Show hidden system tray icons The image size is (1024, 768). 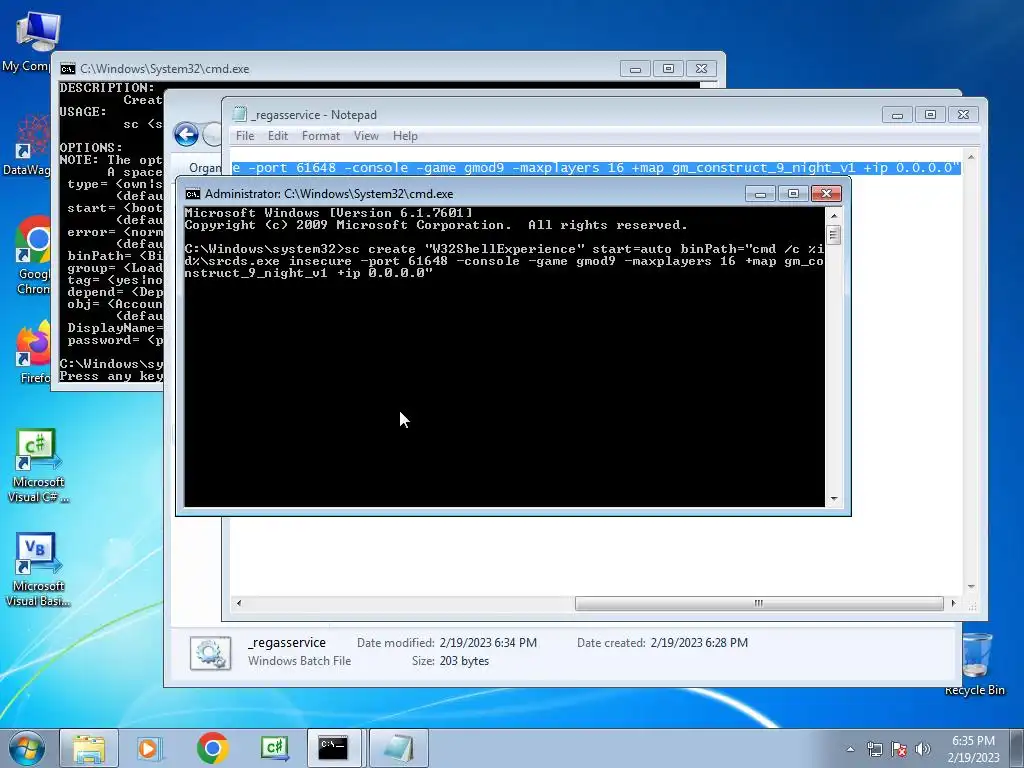coord(850,749)
